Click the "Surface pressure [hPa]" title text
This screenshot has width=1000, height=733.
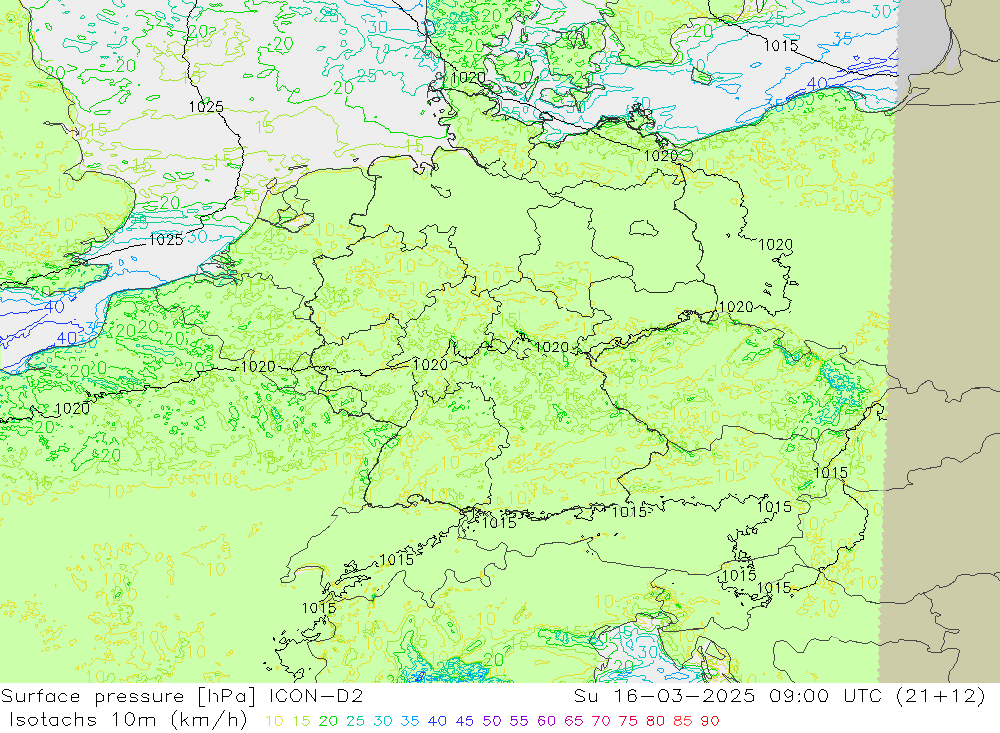(128, 696)
